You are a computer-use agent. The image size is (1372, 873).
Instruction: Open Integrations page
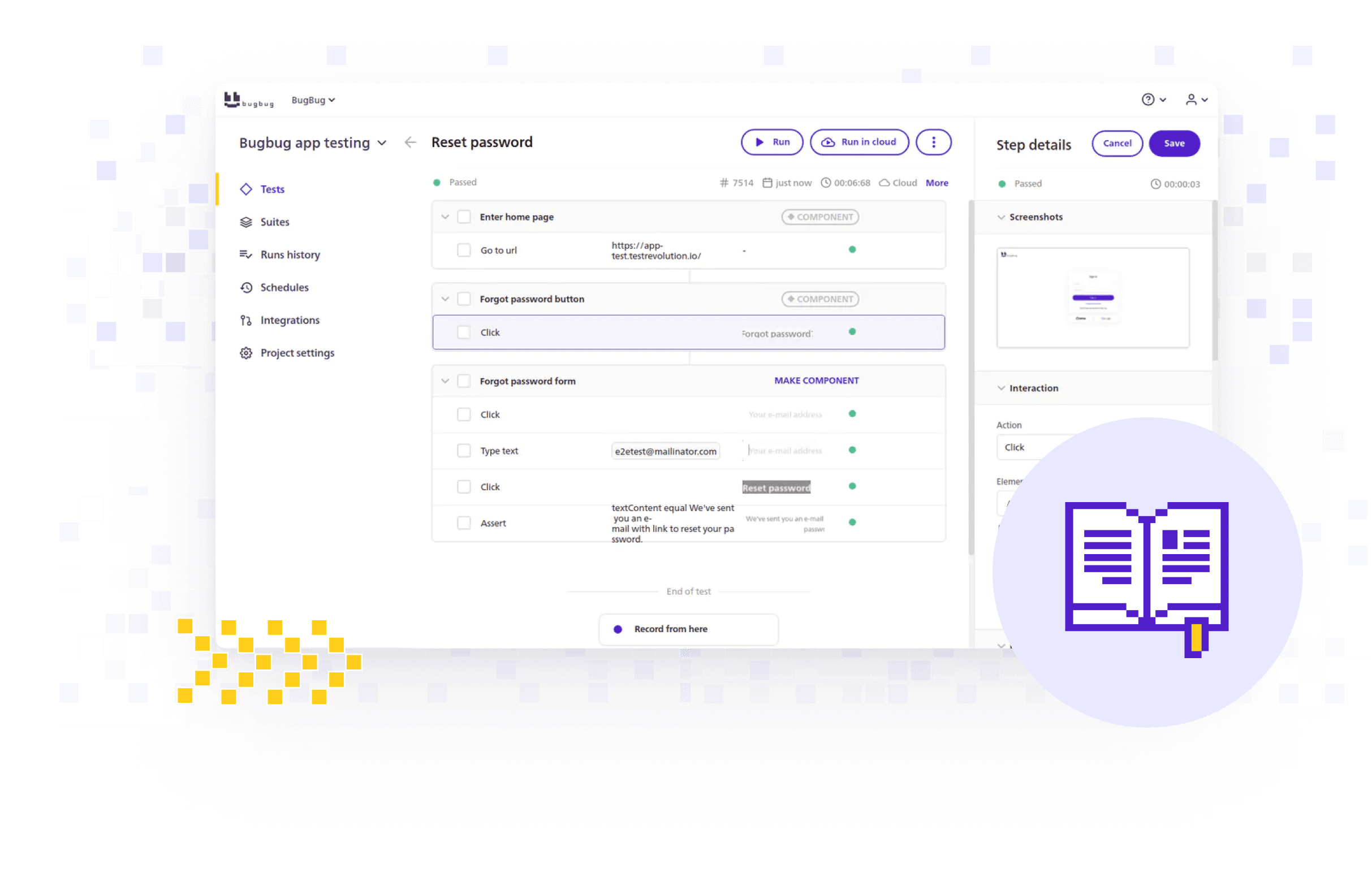(290, 320)
